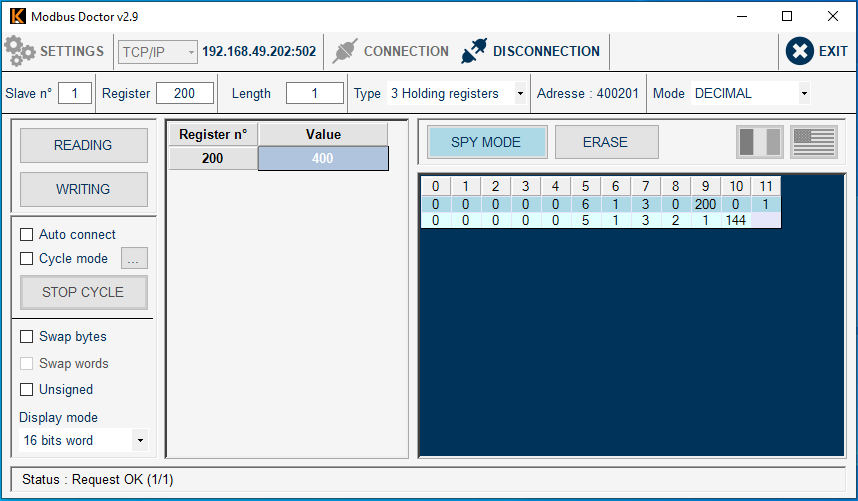
Task: Click the Disconnection plug icon
Action: tap(474, 51)
